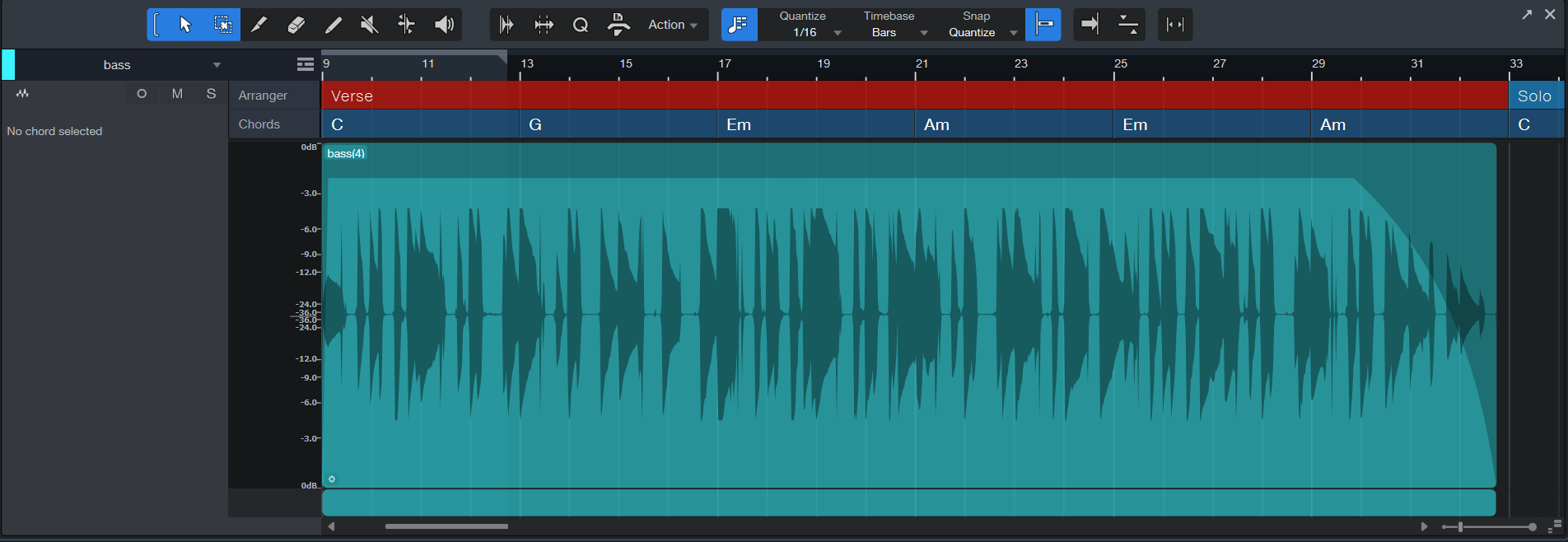Select the Solo arranger section
Image resolution: width=1568 pixels, height=542 pixels.
pos(1537,96)
